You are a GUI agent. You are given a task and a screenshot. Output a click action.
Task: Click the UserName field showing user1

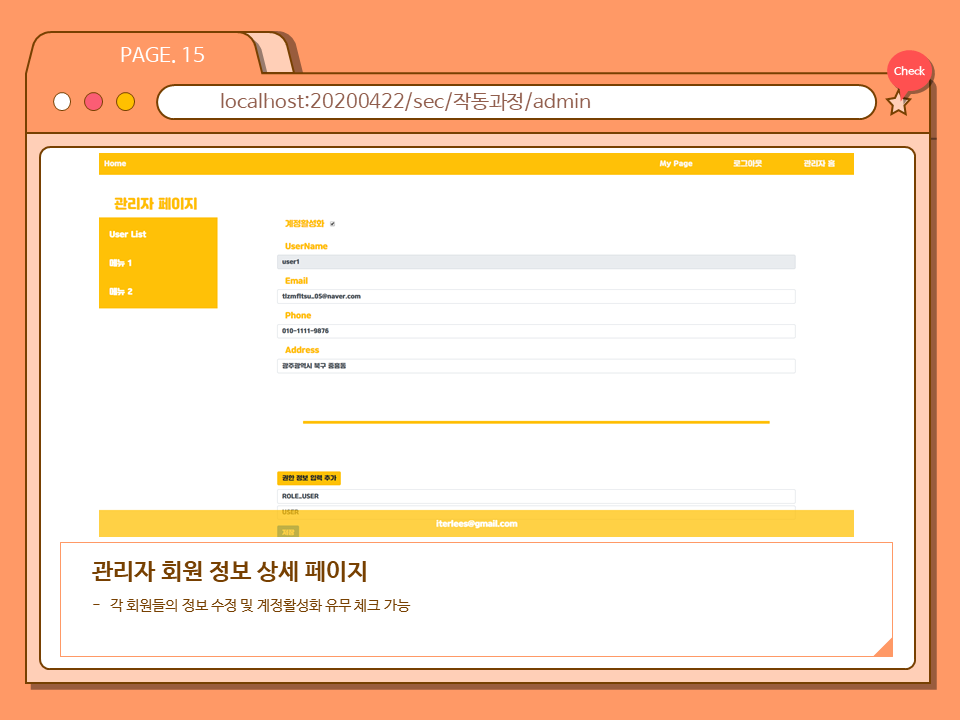(536, 262)
